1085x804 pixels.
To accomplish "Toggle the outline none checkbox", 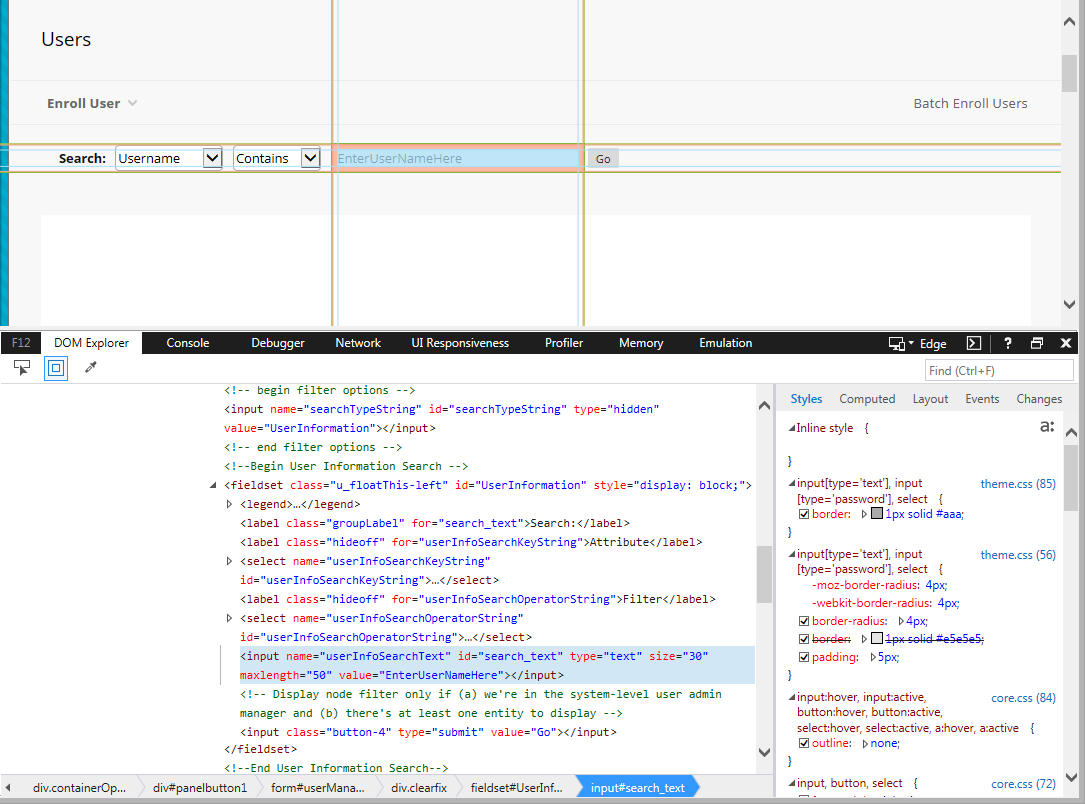I will point(804,743).
